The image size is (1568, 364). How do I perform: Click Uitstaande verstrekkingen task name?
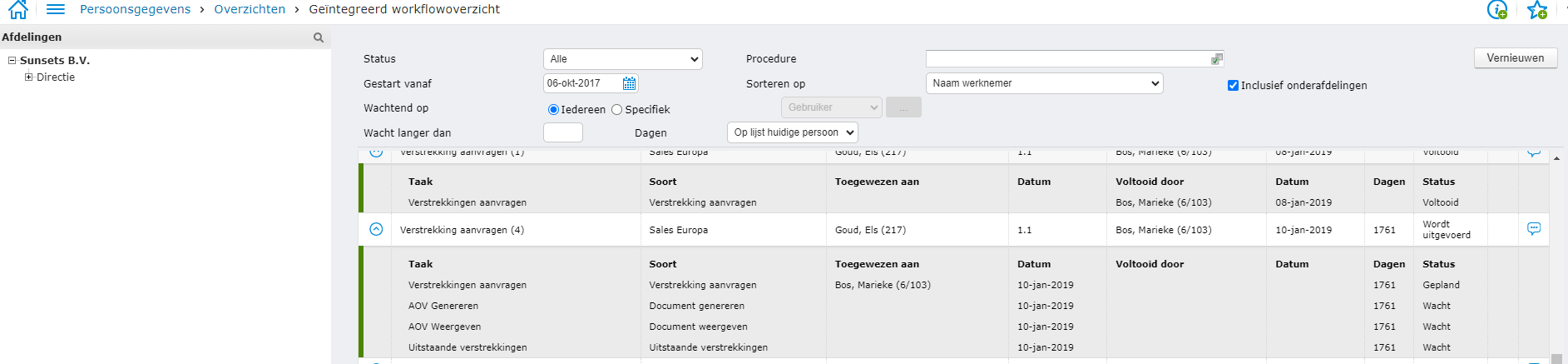467,347
